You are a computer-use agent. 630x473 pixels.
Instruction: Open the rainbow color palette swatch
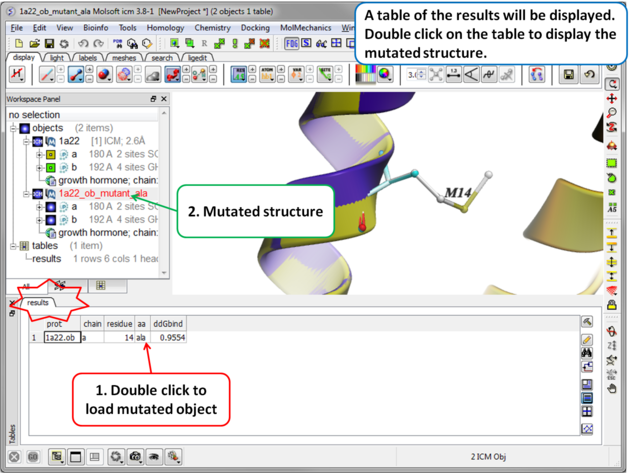pos(366,75)
